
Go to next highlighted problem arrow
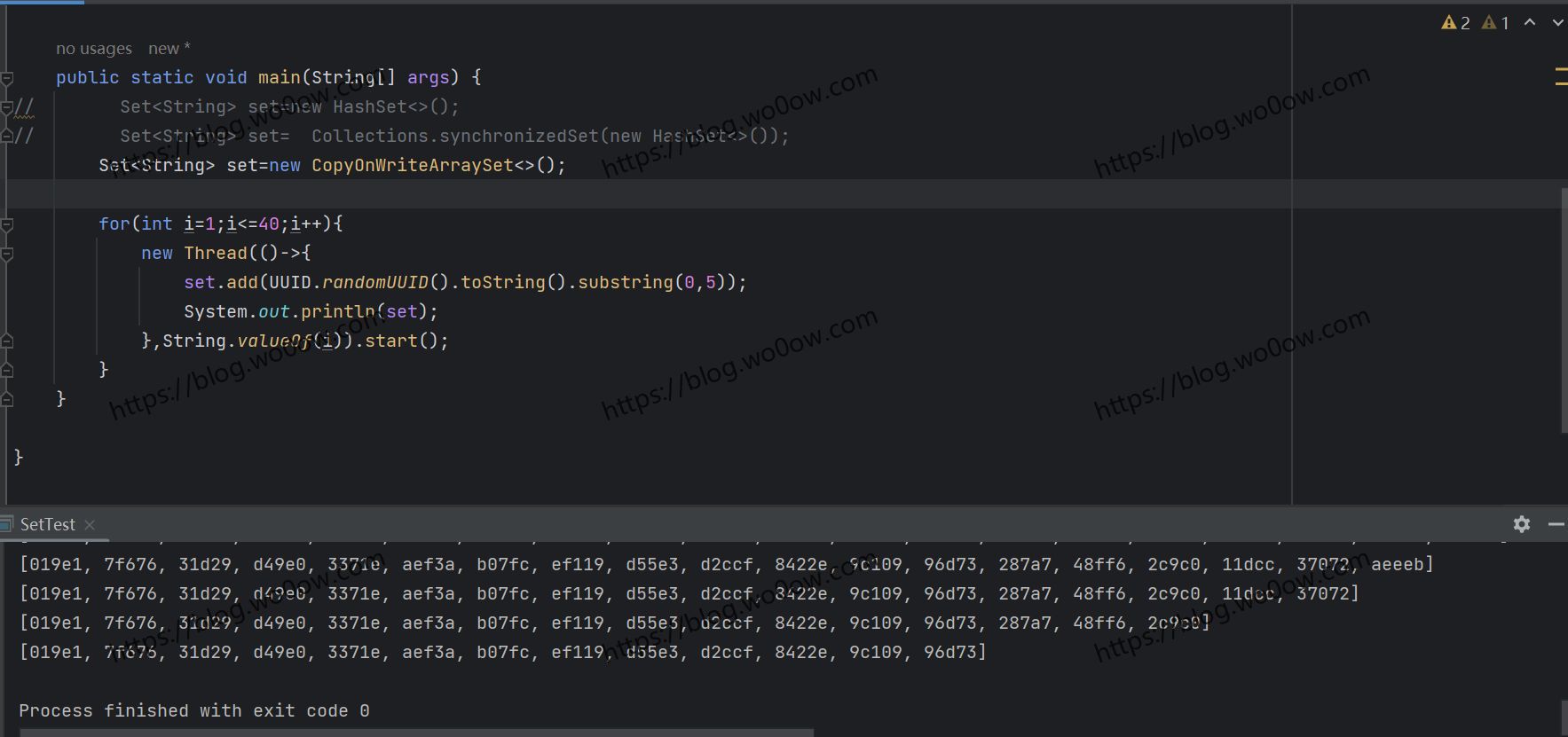pos(1557,23)
